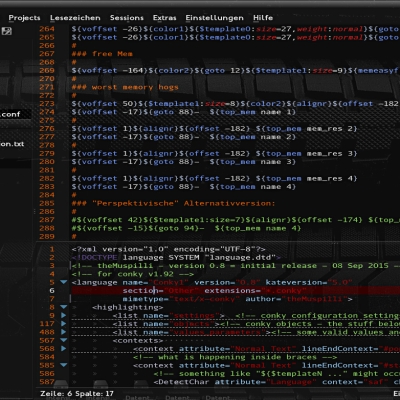The image size is (400, 400).
Task: Click the '### worst memory hogs' comment line
Action: point(125,87)
